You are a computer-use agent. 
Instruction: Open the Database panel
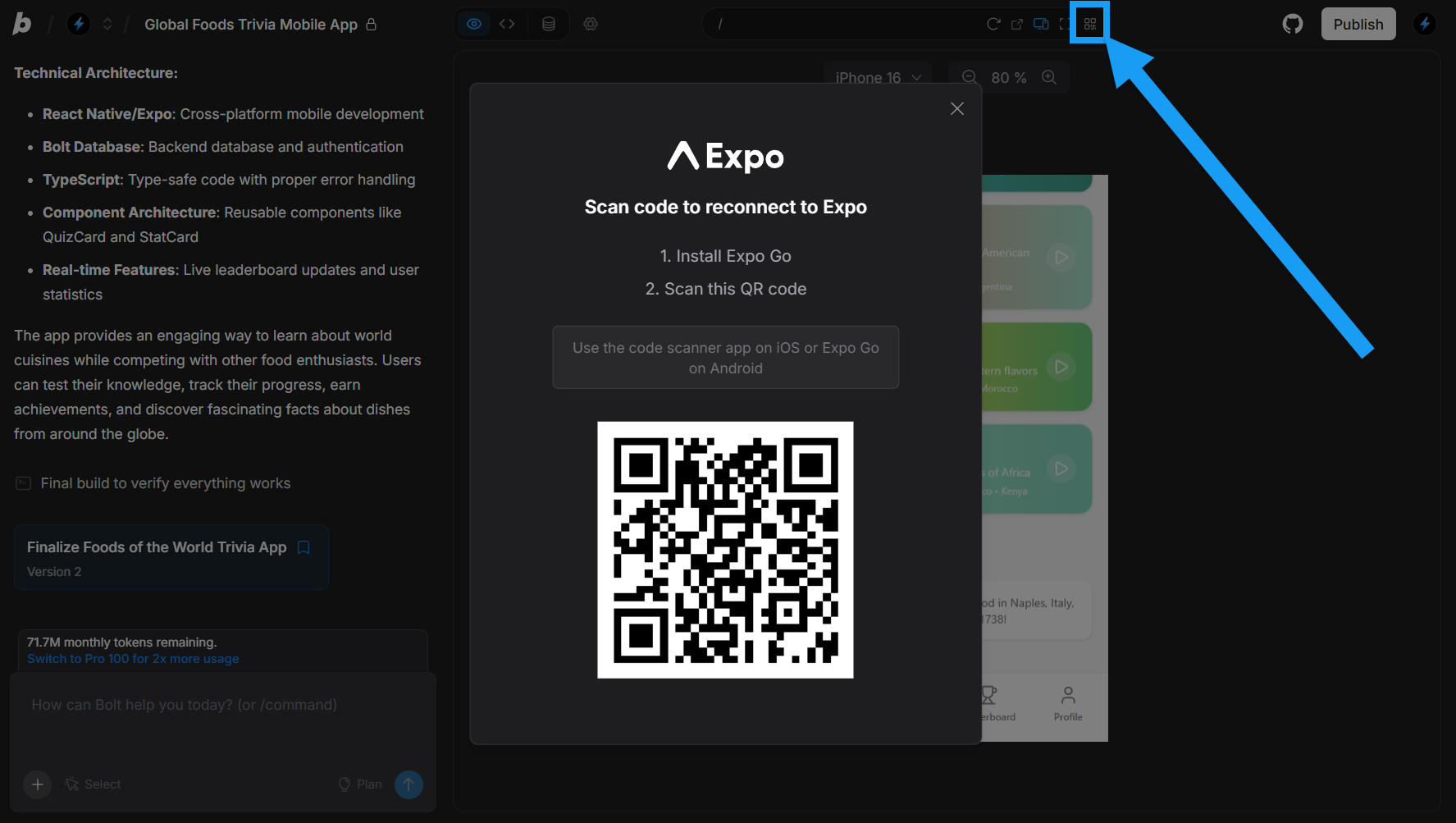(549, 24)
